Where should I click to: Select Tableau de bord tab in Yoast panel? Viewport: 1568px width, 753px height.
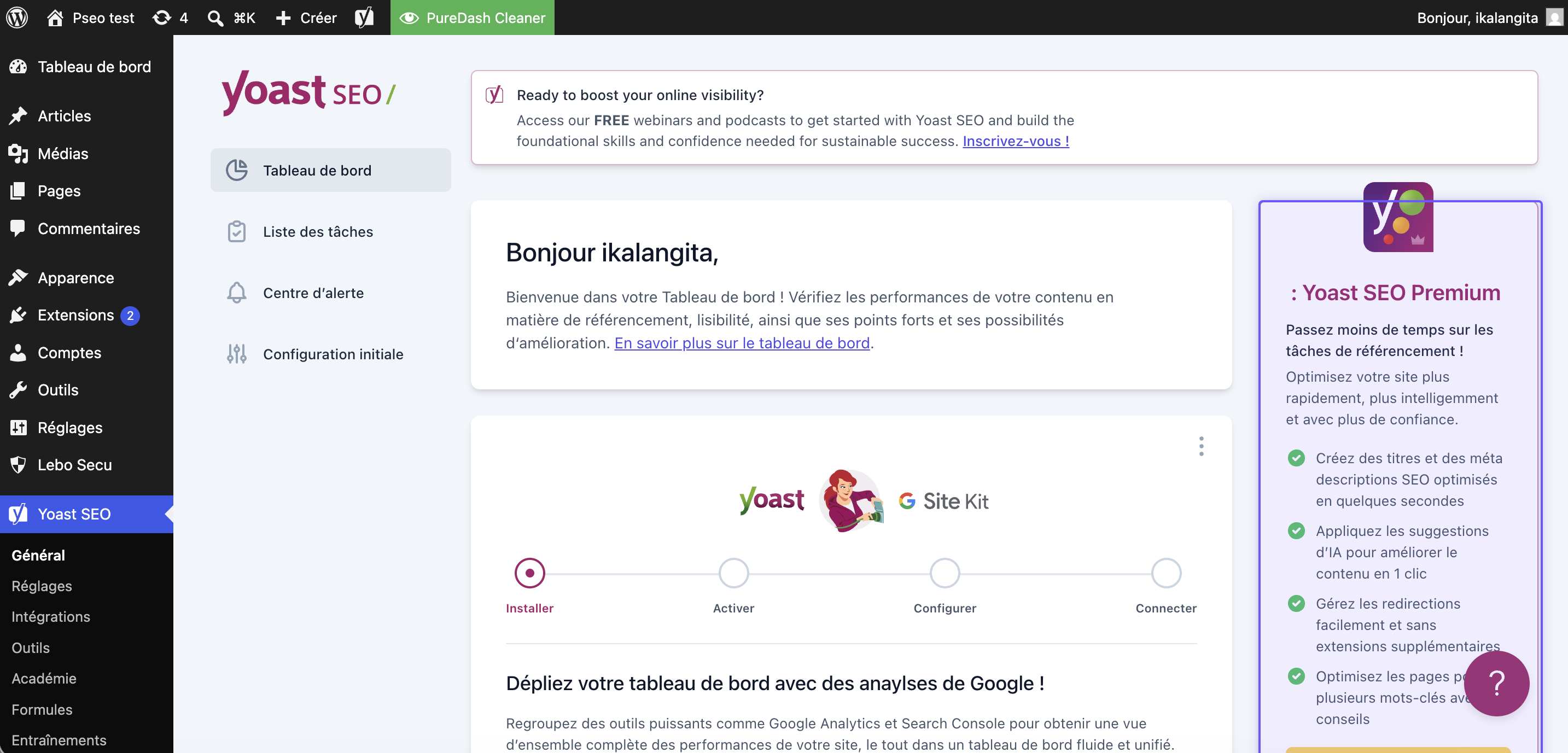[x=330, y=170]
